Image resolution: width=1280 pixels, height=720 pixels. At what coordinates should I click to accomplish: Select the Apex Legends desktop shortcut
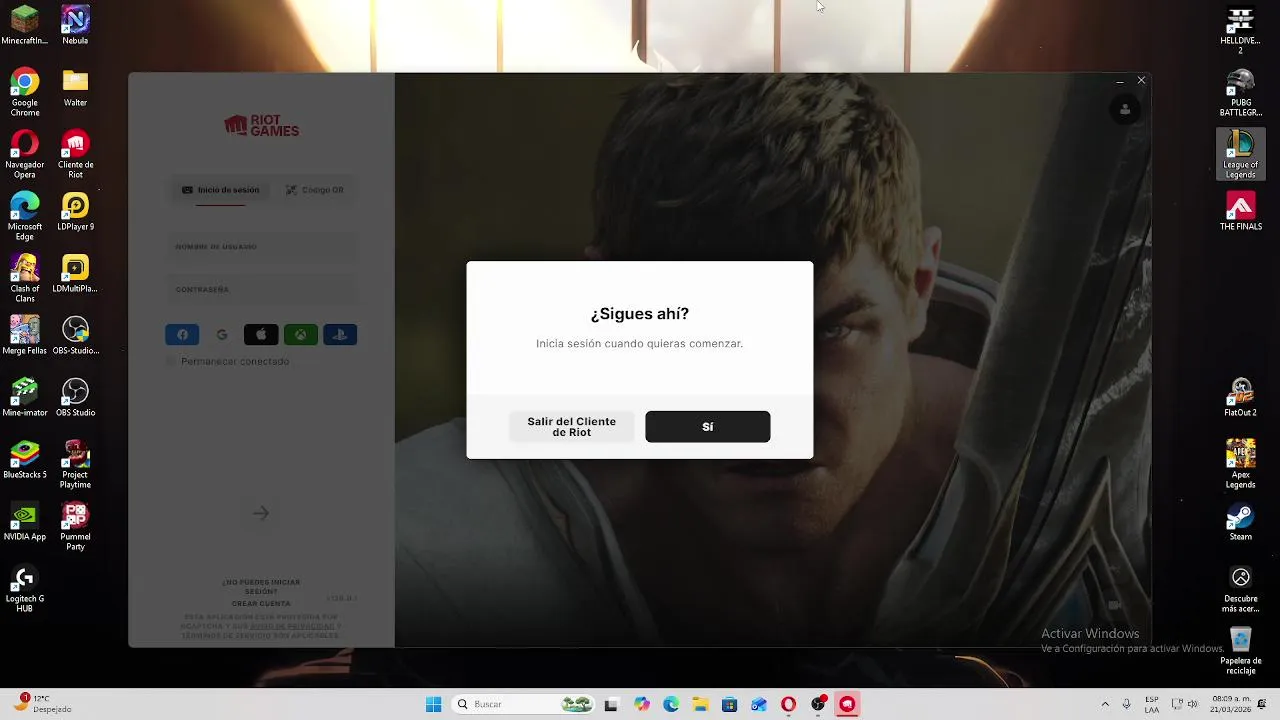(1241, 465)
